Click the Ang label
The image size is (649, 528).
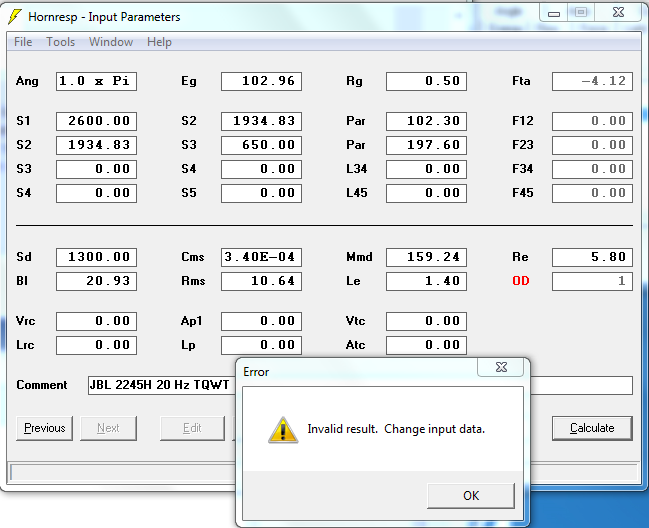click(x=27, y=82)
